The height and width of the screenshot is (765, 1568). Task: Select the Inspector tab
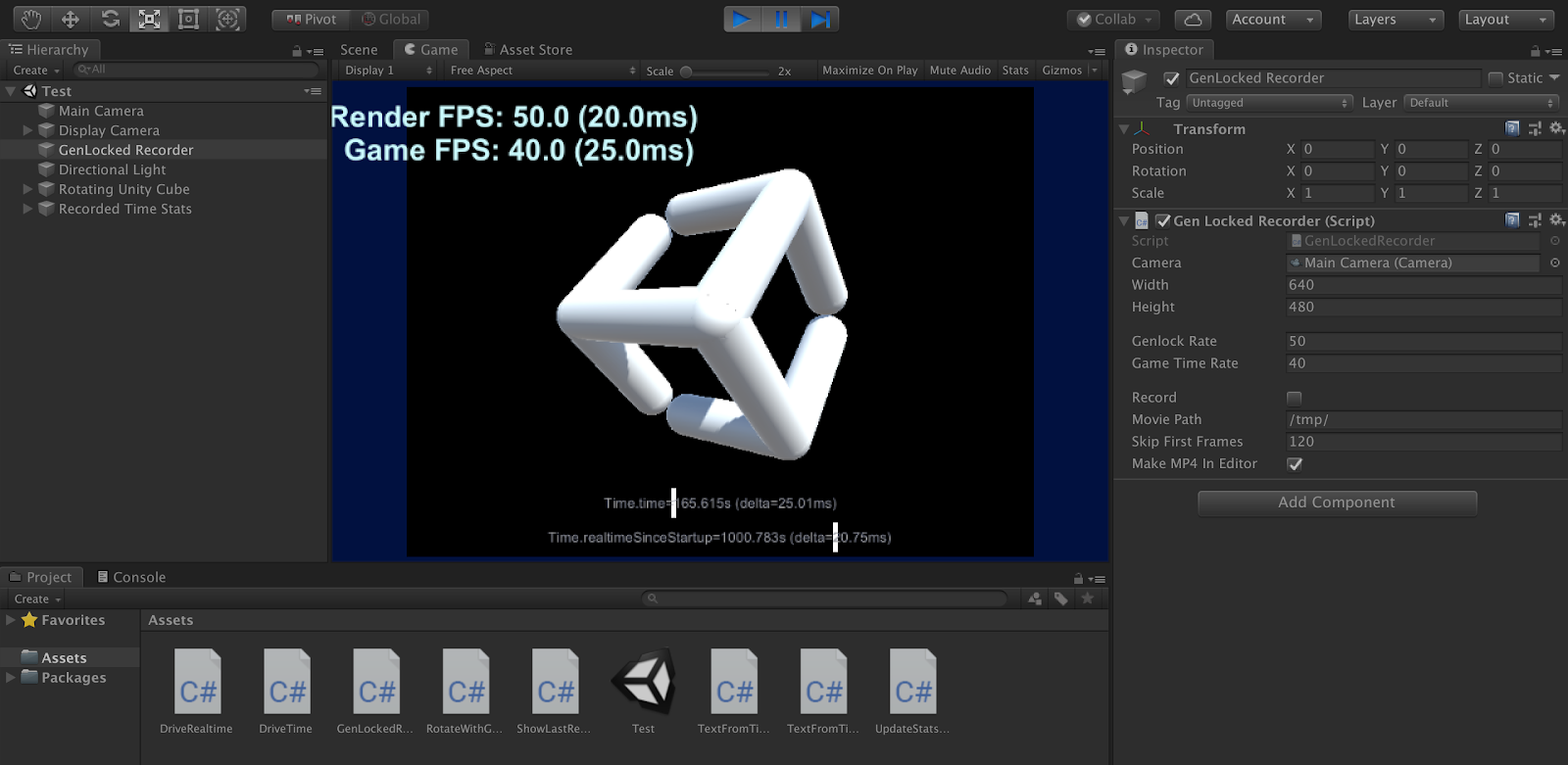pyautogui.click(x=1164, y=50)
